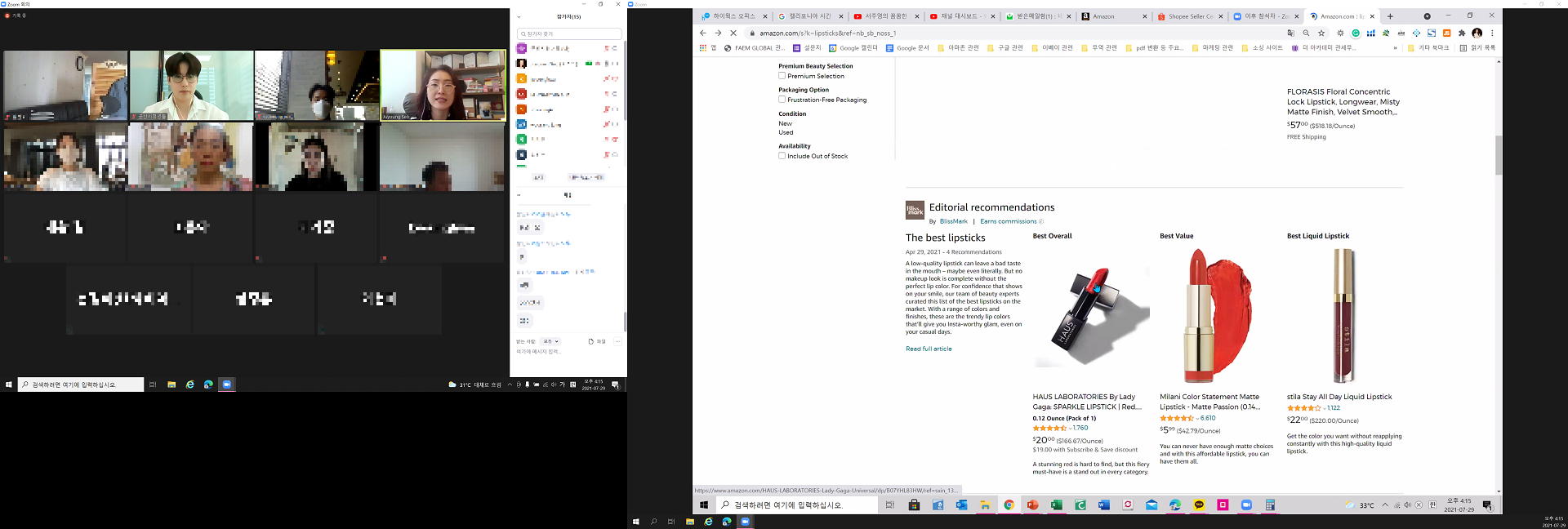The height and width of the screenshot is (529, 1568).
Task: Open Chrome from the right taskbar
Action: (x=1009, y=505)
